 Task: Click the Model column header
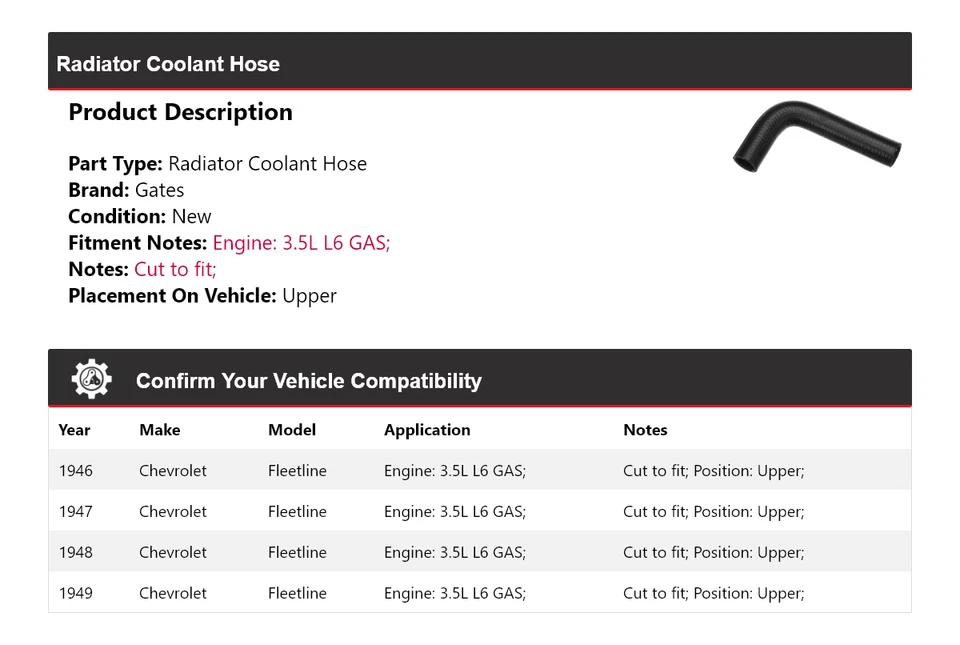pos(292,430)
